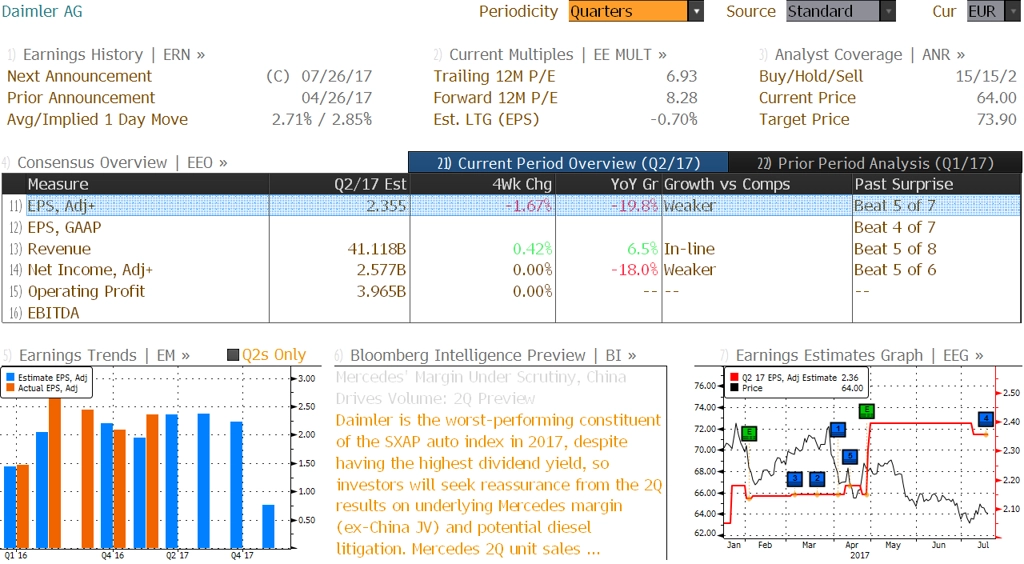Click green E earnings marker near February
Screen dimensions: 1024x564
pyautogui.click(x=750, y=432)
